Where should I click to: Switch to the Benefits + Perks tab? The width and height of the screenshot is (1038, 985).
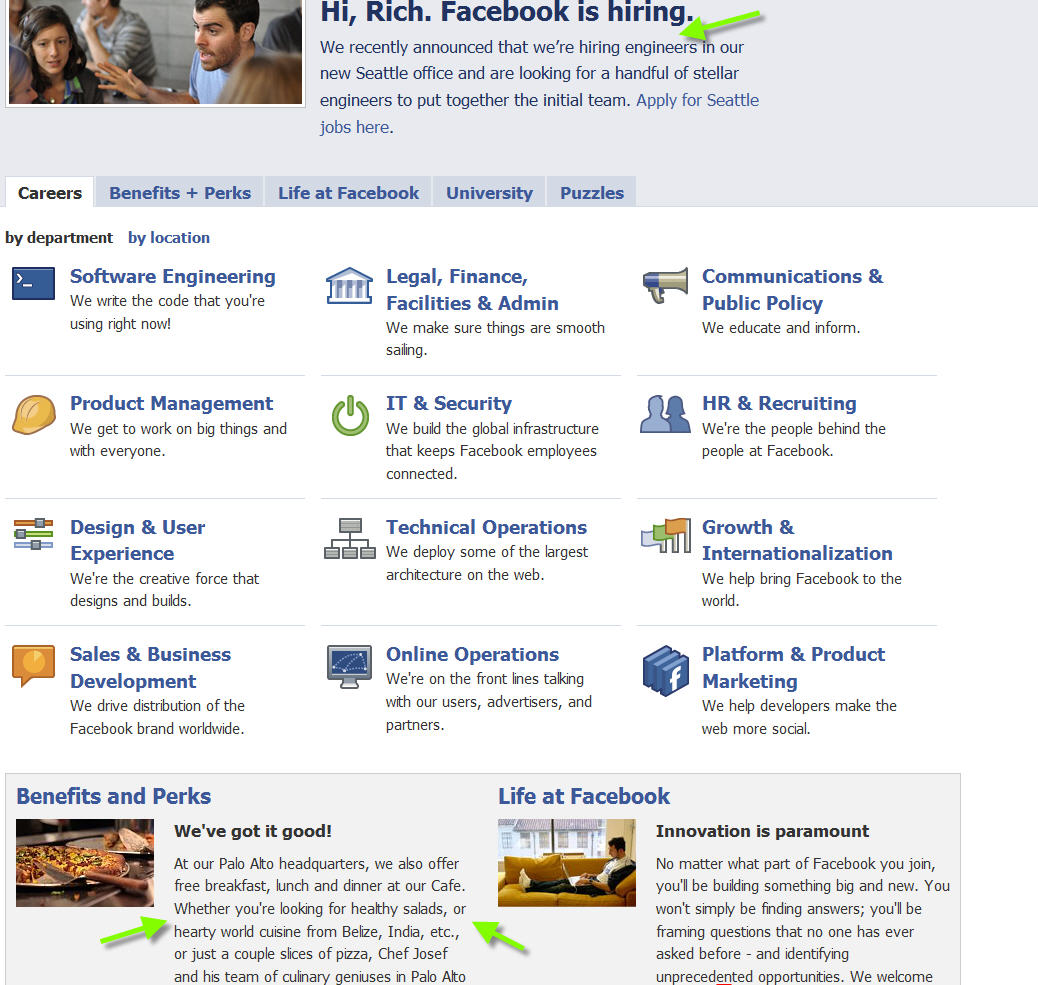(x=180, y=193)
